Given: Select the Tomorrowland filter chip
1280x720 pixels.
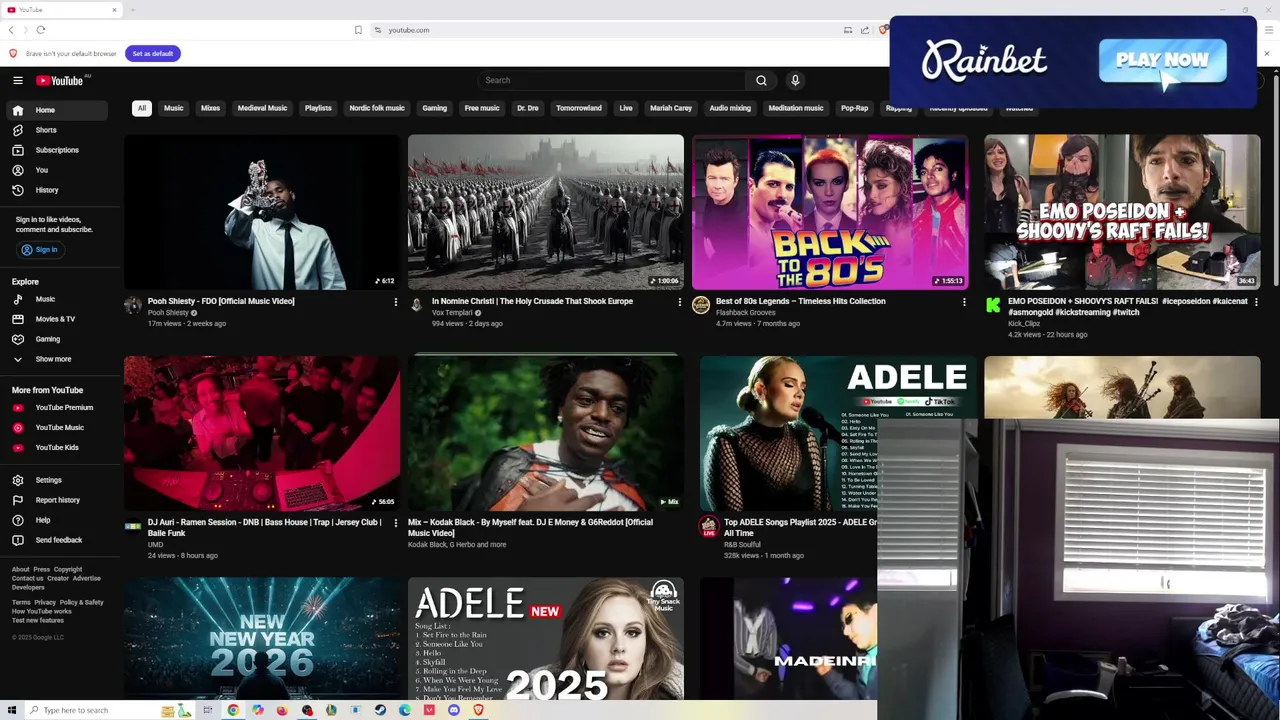Looking at the screenshot, I should pos(579,108).
